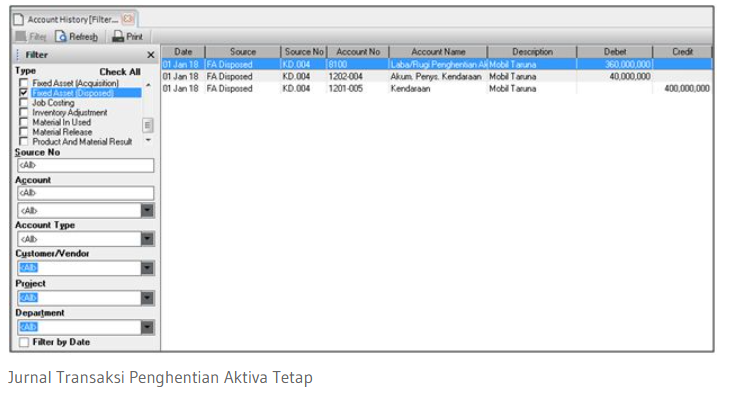
Task: Enable Filter by Date checkbox
Action: pyautogui.click(x=24, y=342)
